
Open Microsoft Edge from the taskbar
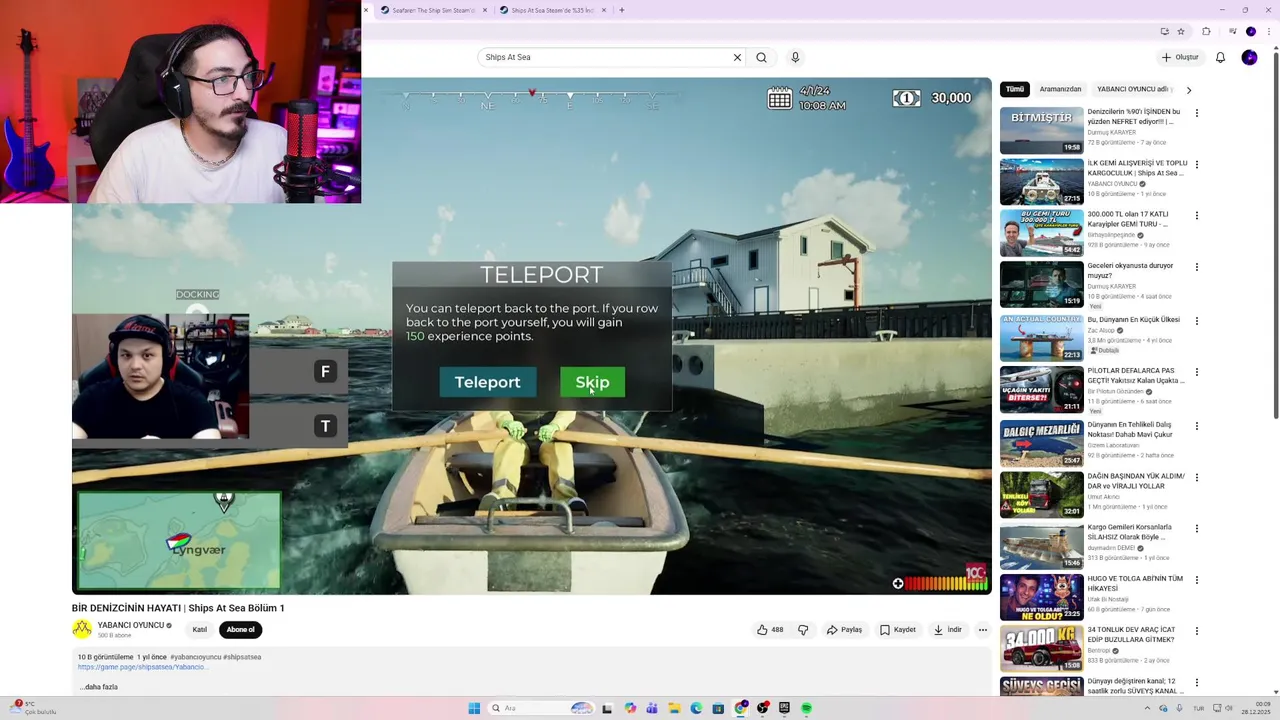696,708
